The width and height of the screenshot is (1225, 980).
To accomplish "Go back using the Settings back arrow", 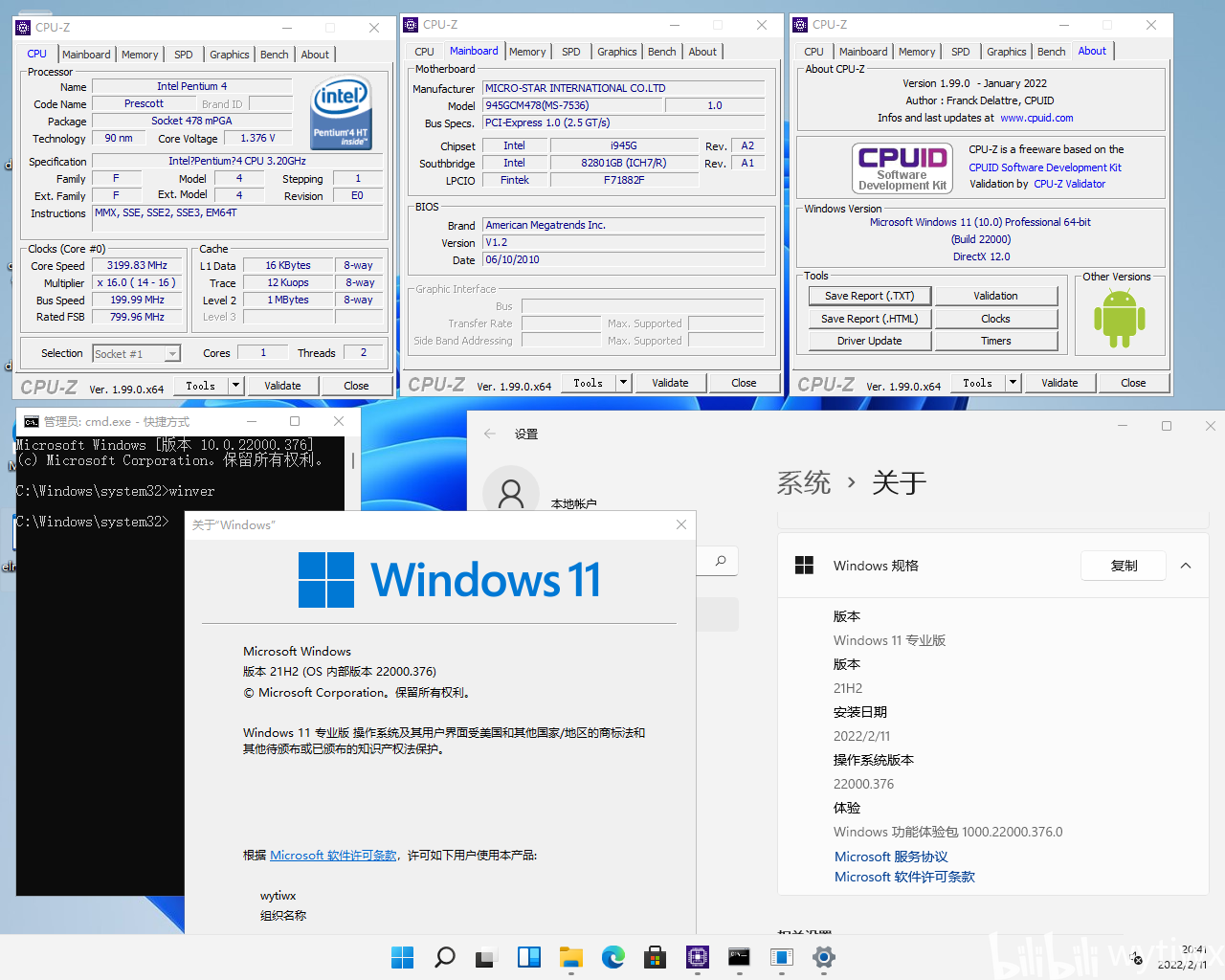I will pyautogui.click(x=490, y=434).
